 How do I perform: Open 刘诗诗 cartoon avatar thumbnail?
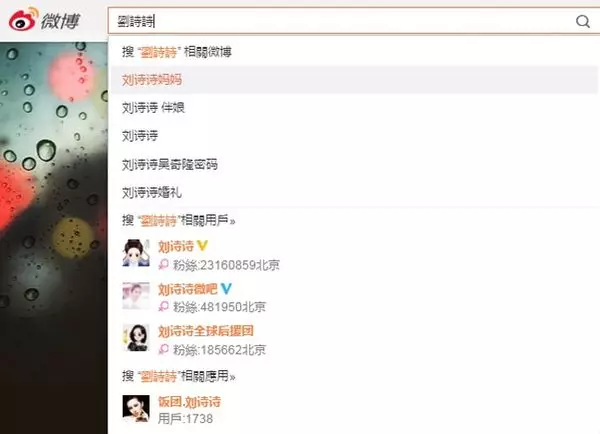136,253
